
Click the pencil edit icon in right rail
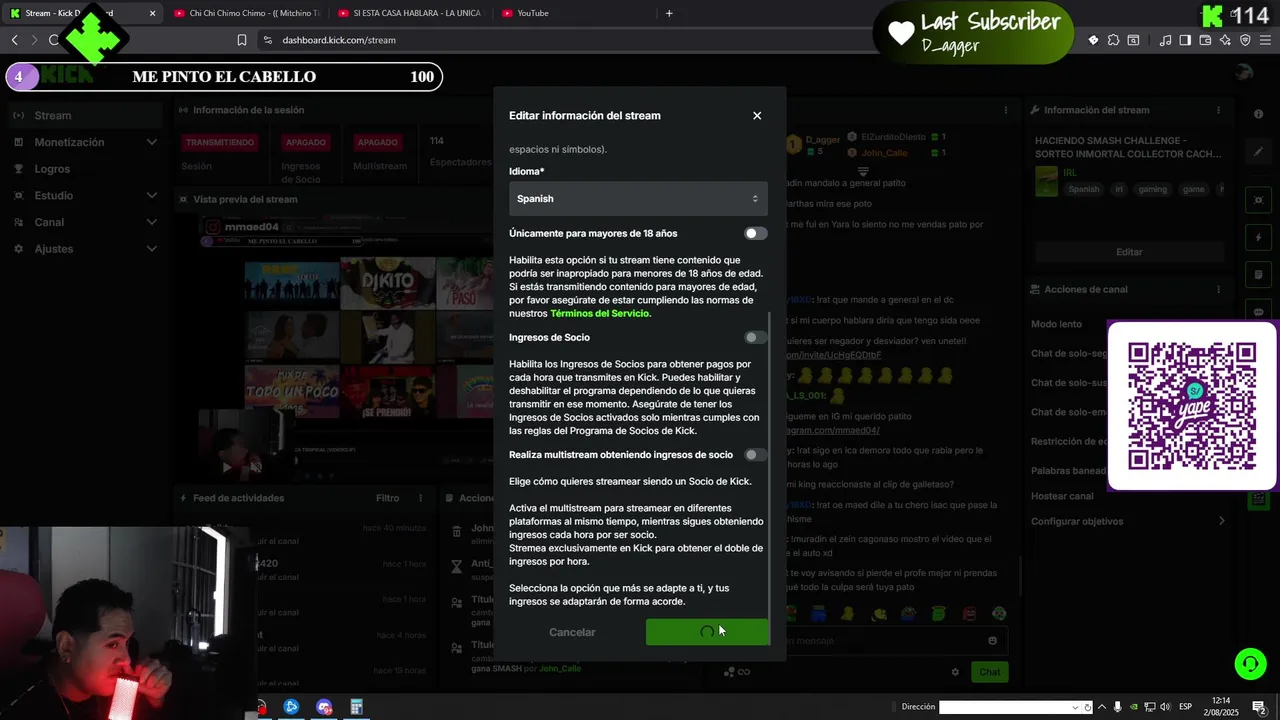pos(1259,152)
